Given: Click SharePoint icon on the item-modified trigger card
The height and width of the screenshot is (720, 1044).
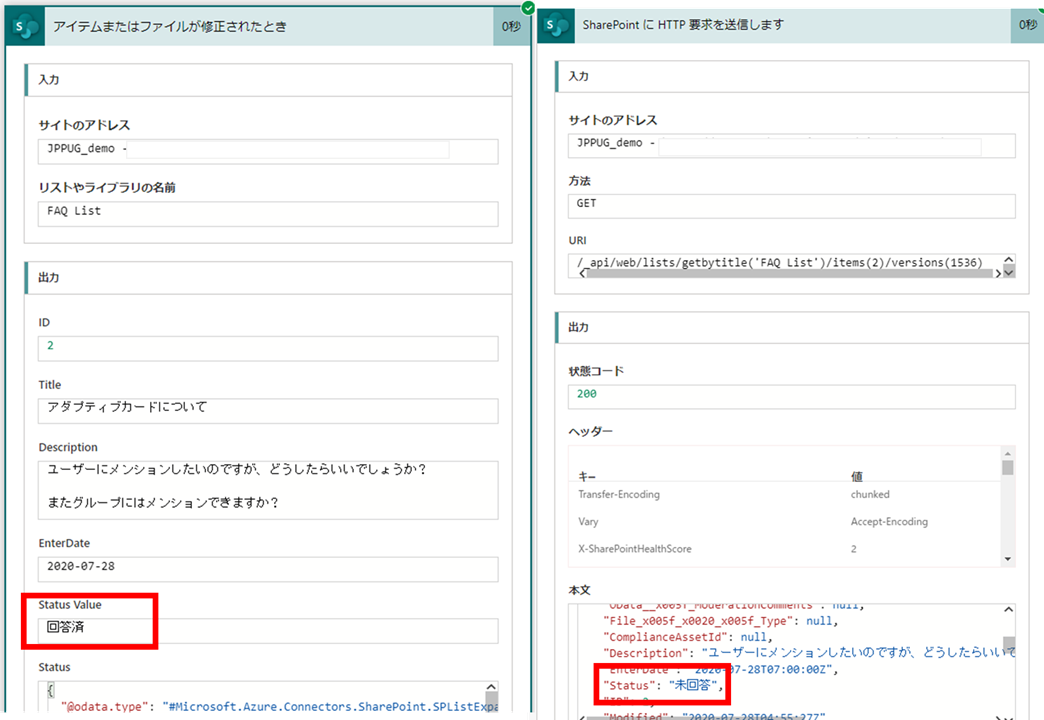Looking at the screenshot, I should click(x=25, y=27).
